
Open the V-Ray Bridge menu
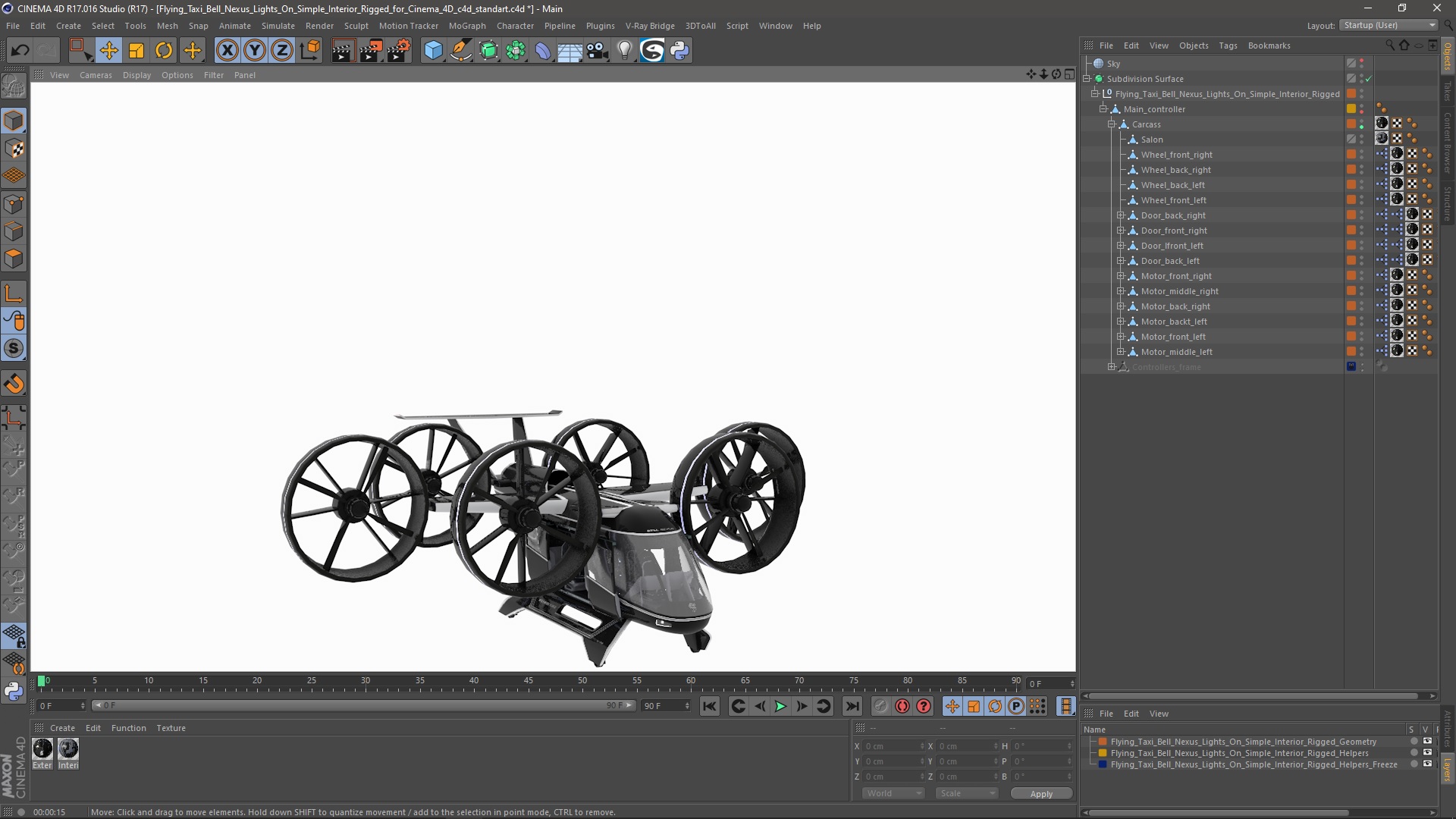pyautogui.click(x=650, y=26)
